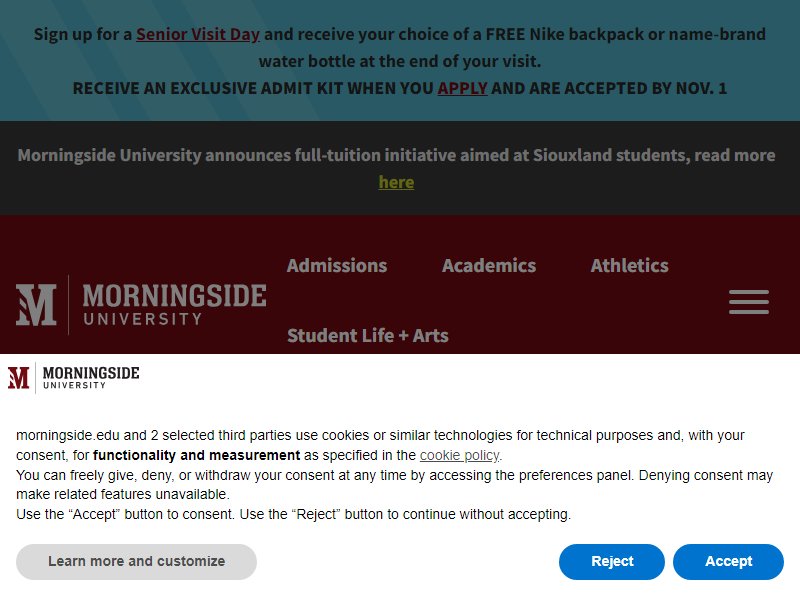
Task: Click the small M logo in cookie banner
Action: click(19, 378)
